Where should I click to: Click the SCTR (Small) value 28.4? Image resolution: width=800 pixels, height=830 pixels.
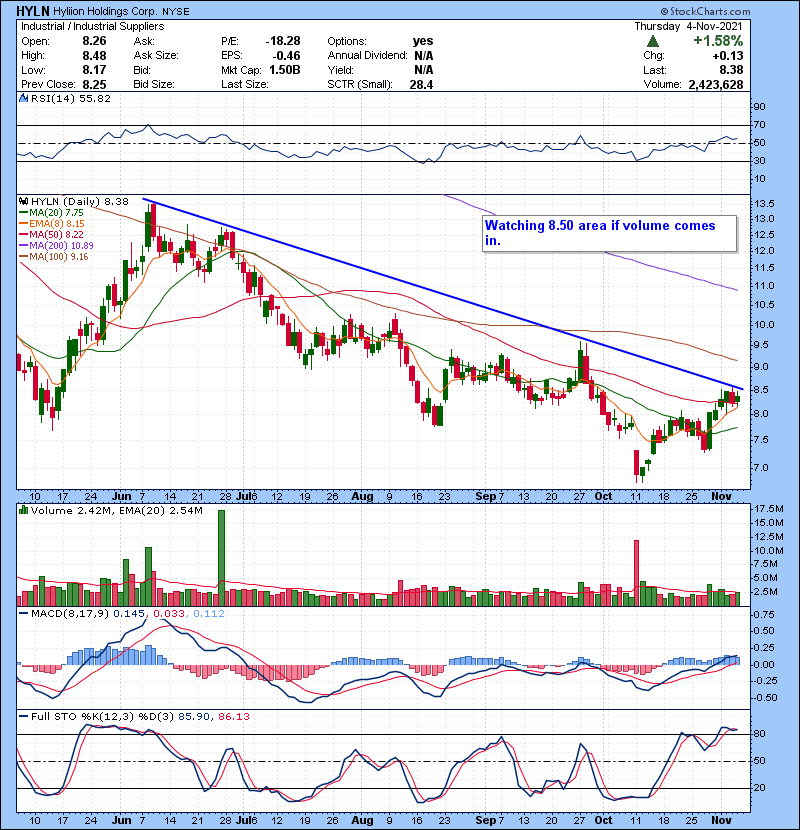point(421,84)
